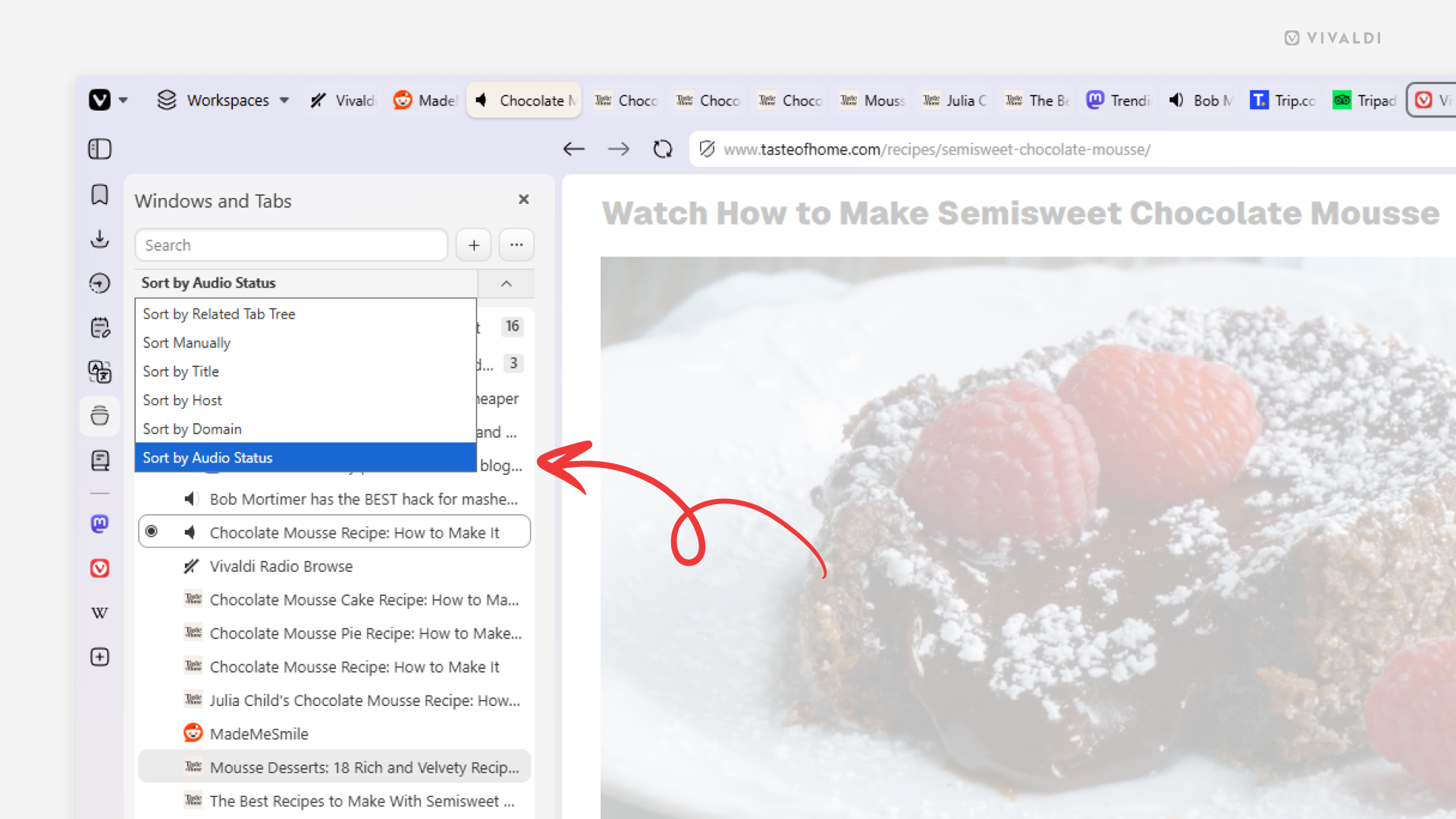The image size is (1456, 819).
Task: Open the Workspaces dropdown
Action: [x=223, y=100]
